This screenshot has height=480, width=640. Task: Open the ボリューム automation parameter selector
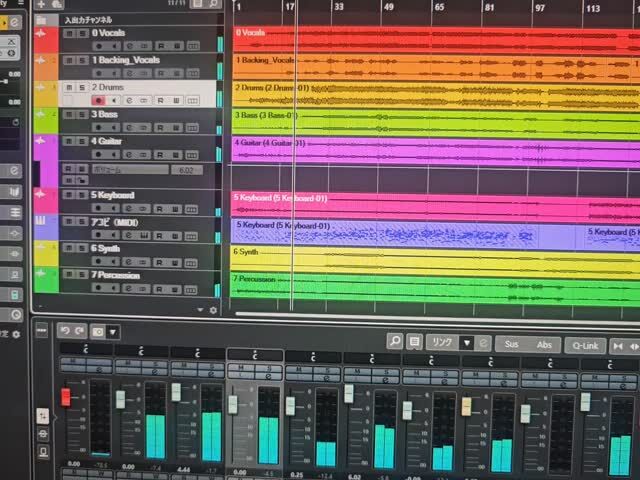130,169
